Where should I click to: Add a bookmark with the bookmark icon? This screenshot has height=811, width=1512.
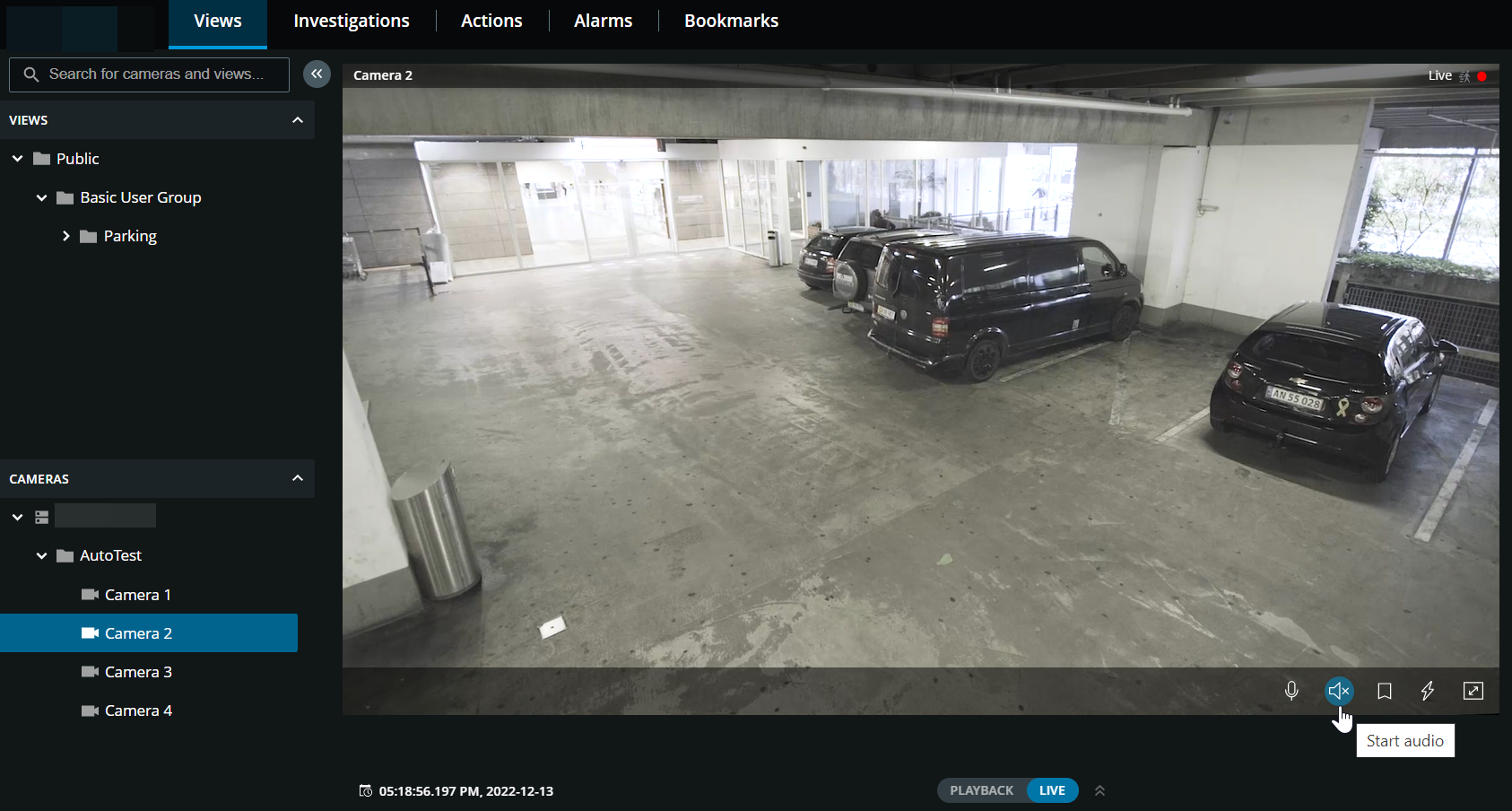[1385, 691]
